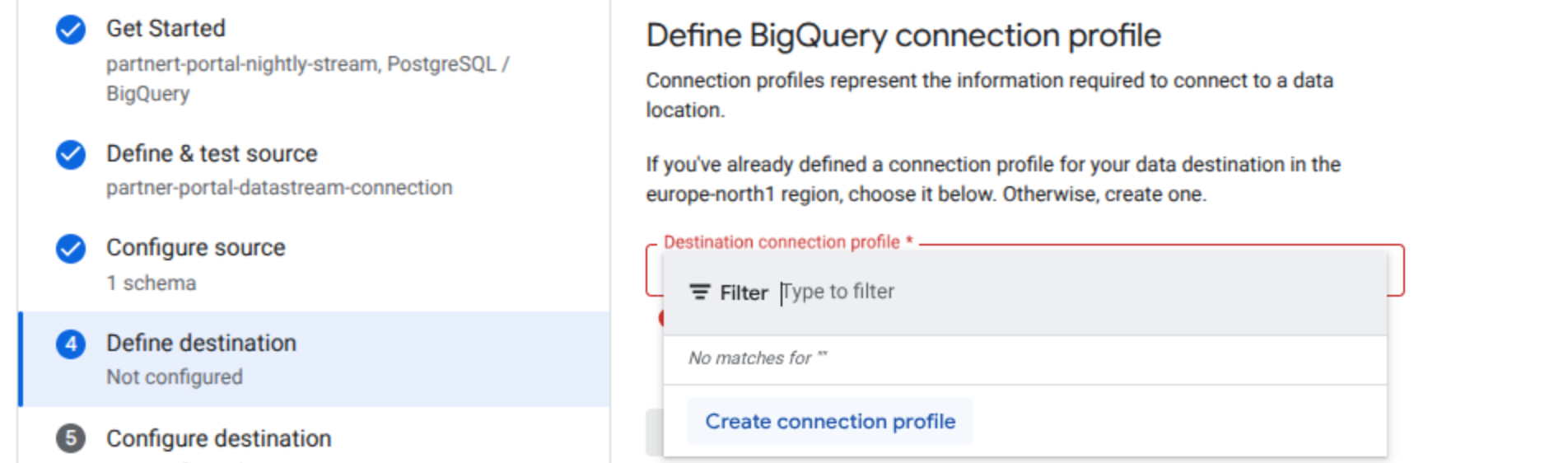The width and height of the screenshot is (1568, 463).
Task: Select the Define destination step
Action: pos(315,359)
